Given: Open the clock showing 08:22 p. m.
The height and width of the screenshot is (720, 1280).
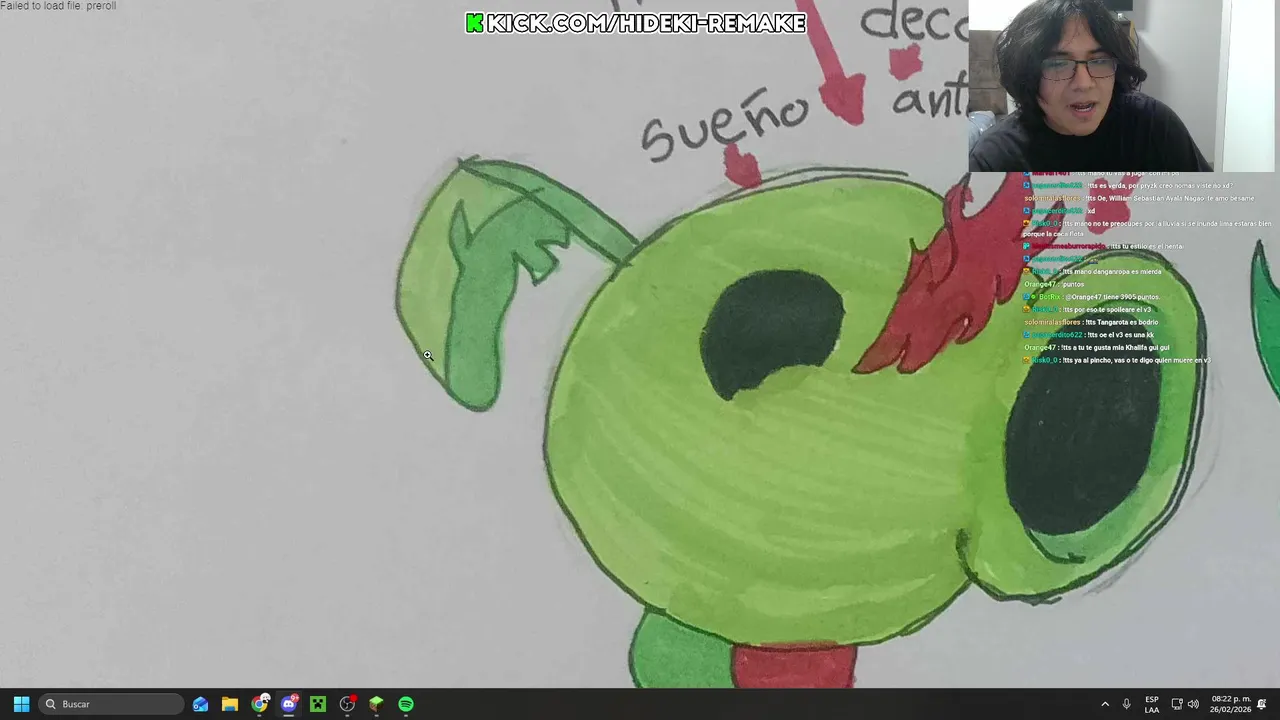Looking at the screenshot, I should 1230,704.
